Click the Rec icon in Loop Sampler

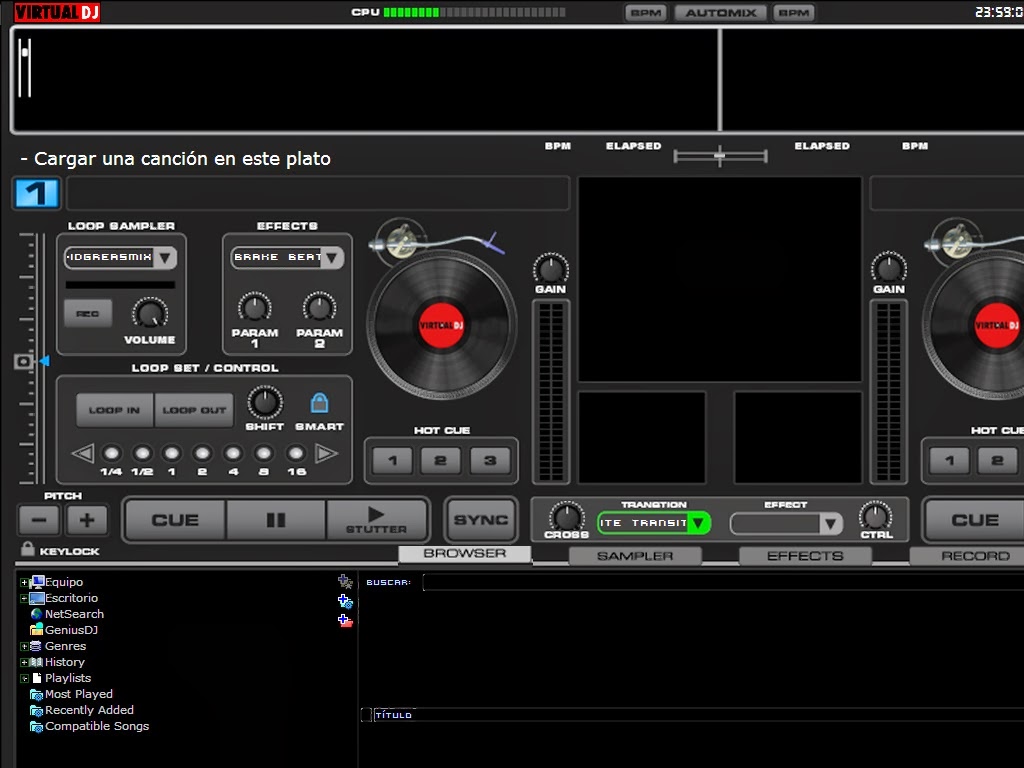click(x=87, y=313)
